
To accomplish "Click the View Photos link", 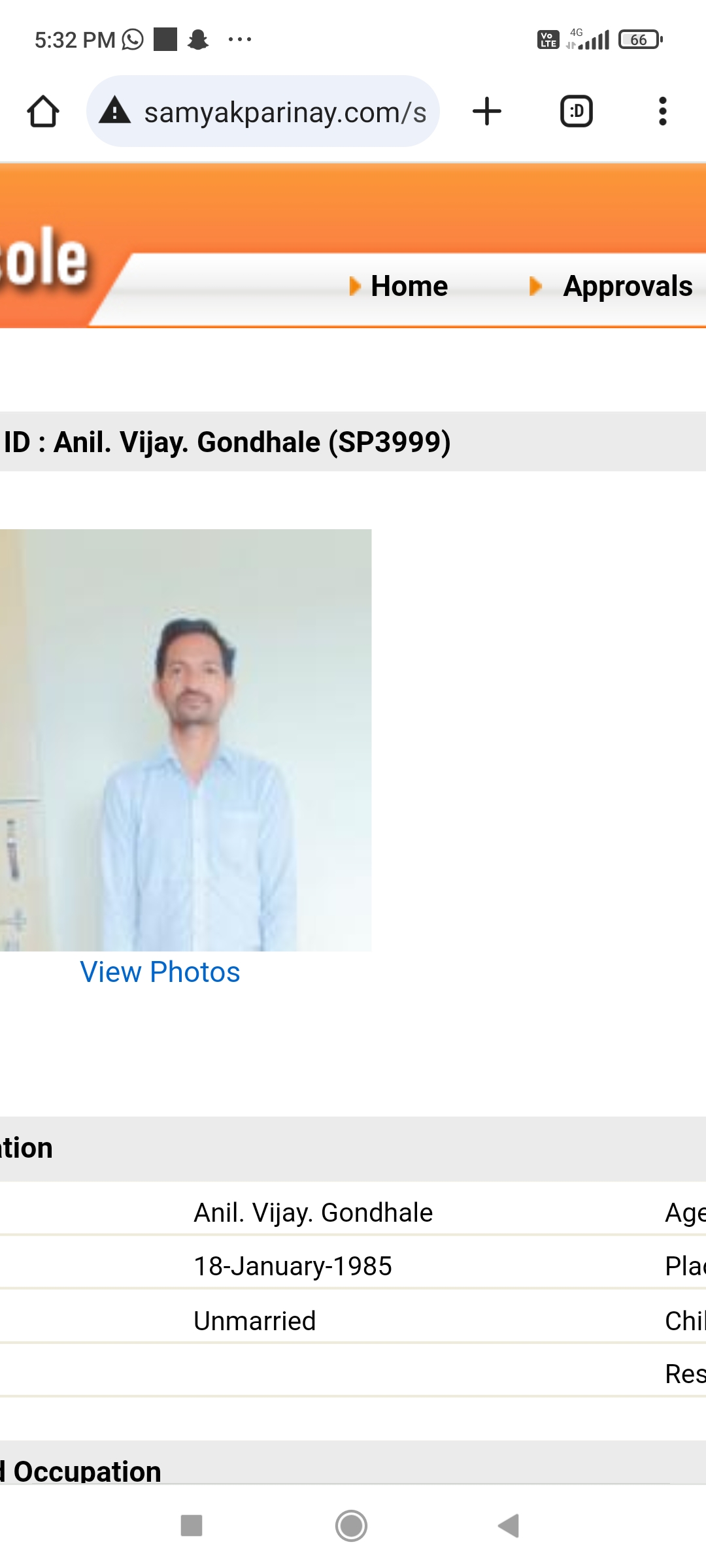I will [160, 972].
